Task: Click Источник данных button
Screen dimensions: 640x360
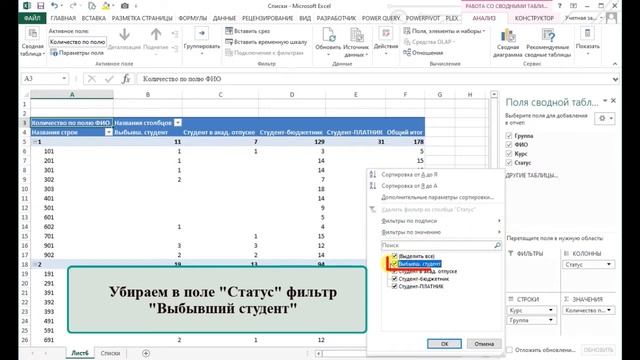Action: coord(356,42)
